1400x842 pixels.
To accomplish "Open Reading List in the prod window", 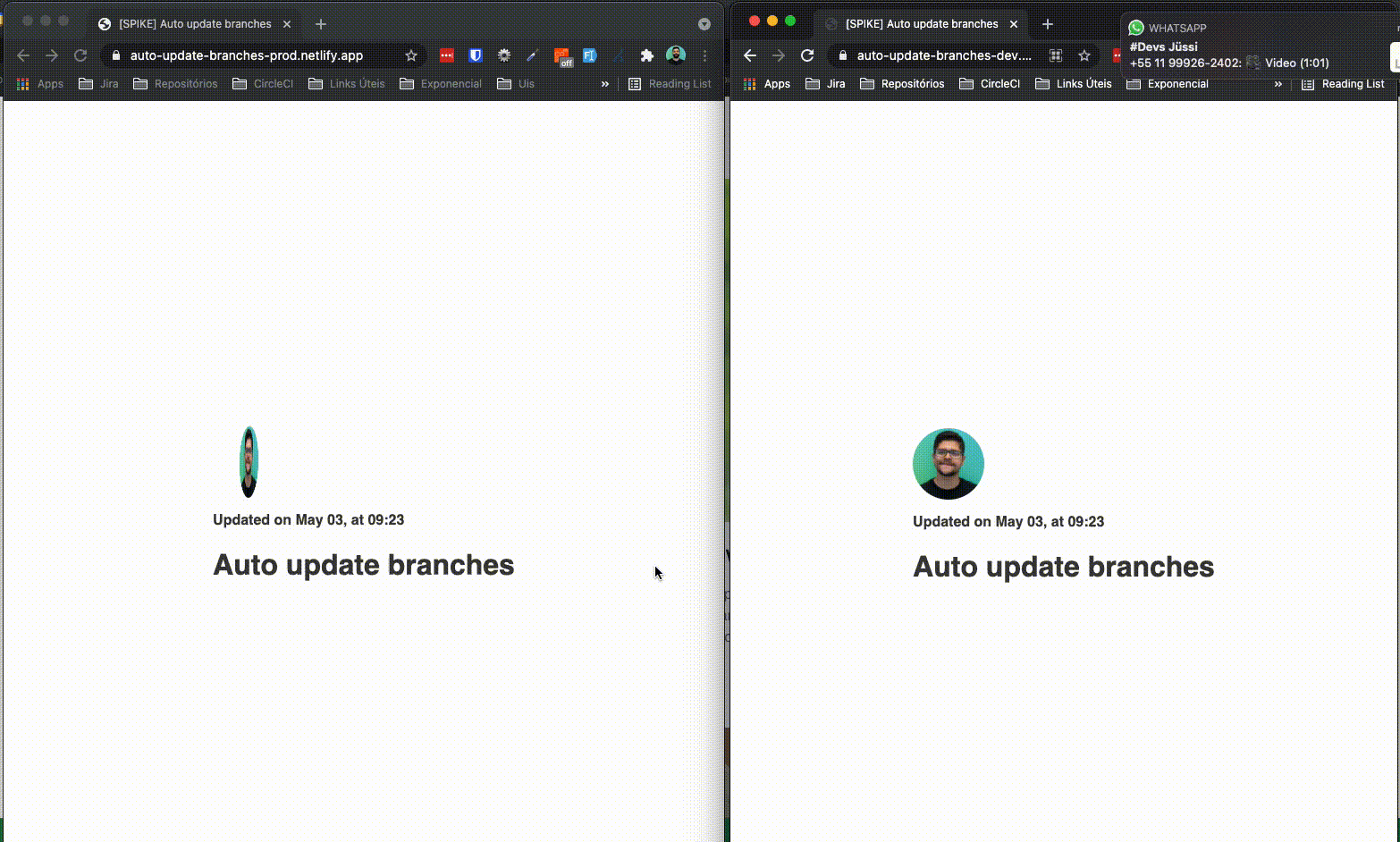I will (x=670, y=84).
